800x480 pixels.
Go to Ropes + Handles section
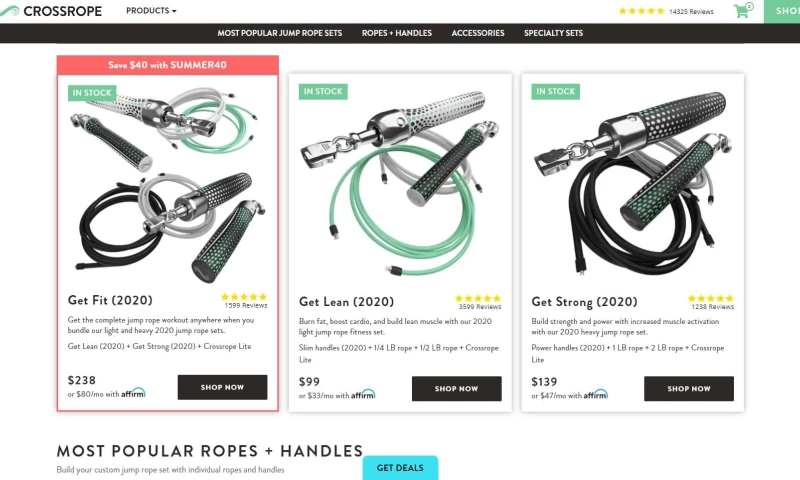pos(397,33)
